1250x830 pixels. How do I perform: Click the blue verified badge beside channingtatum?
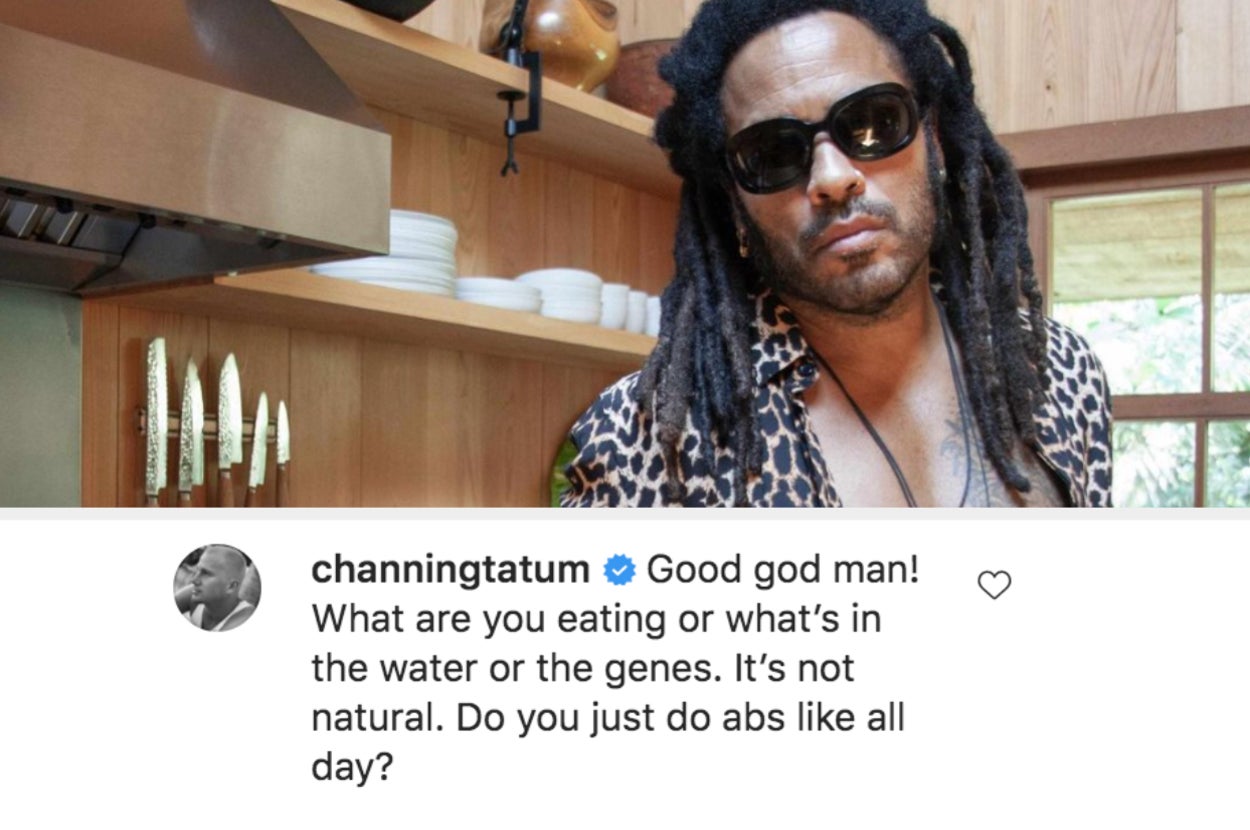(619, 570)
